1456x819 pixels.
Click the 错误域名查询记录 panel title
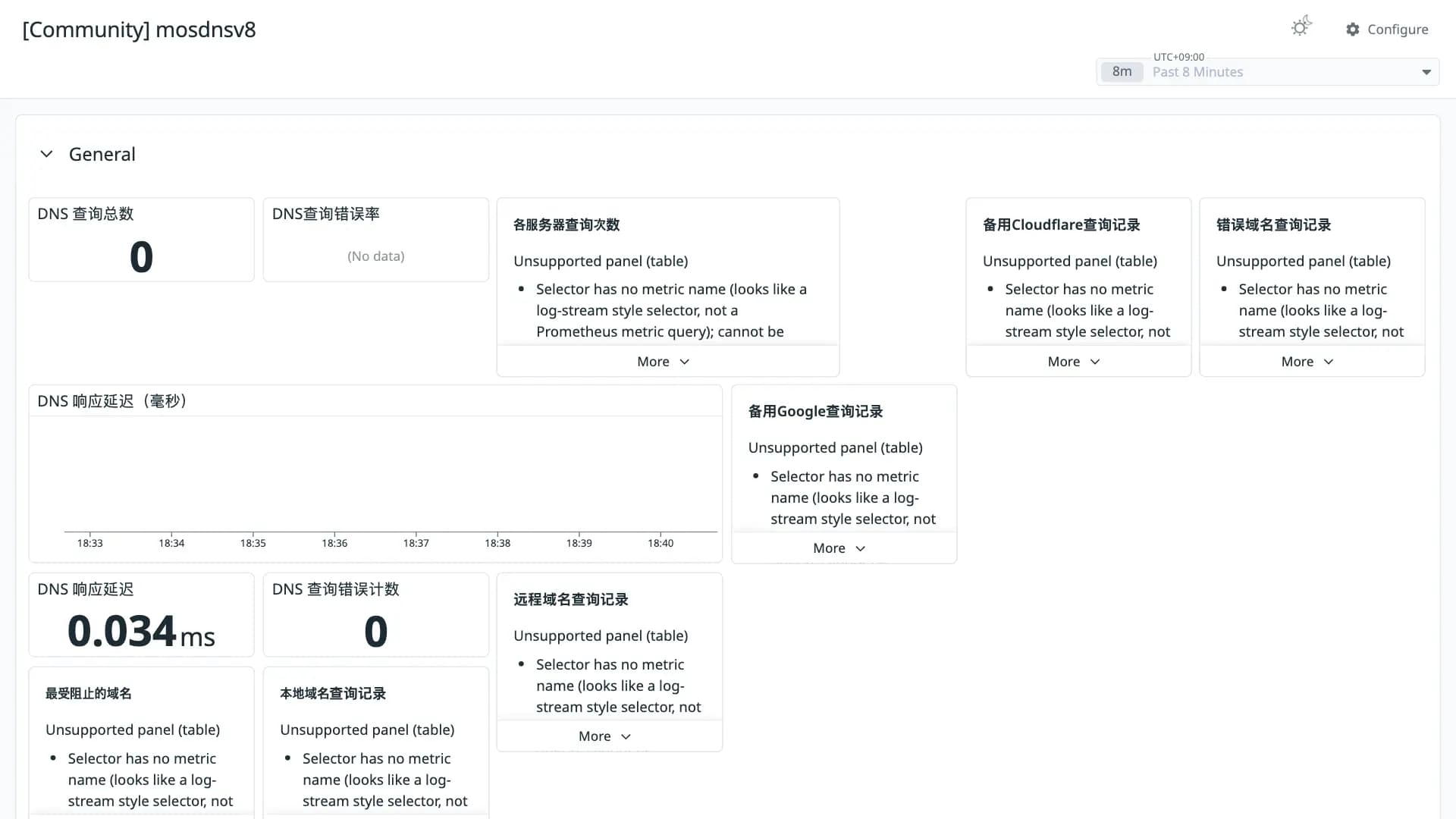tap(1274, 224)
